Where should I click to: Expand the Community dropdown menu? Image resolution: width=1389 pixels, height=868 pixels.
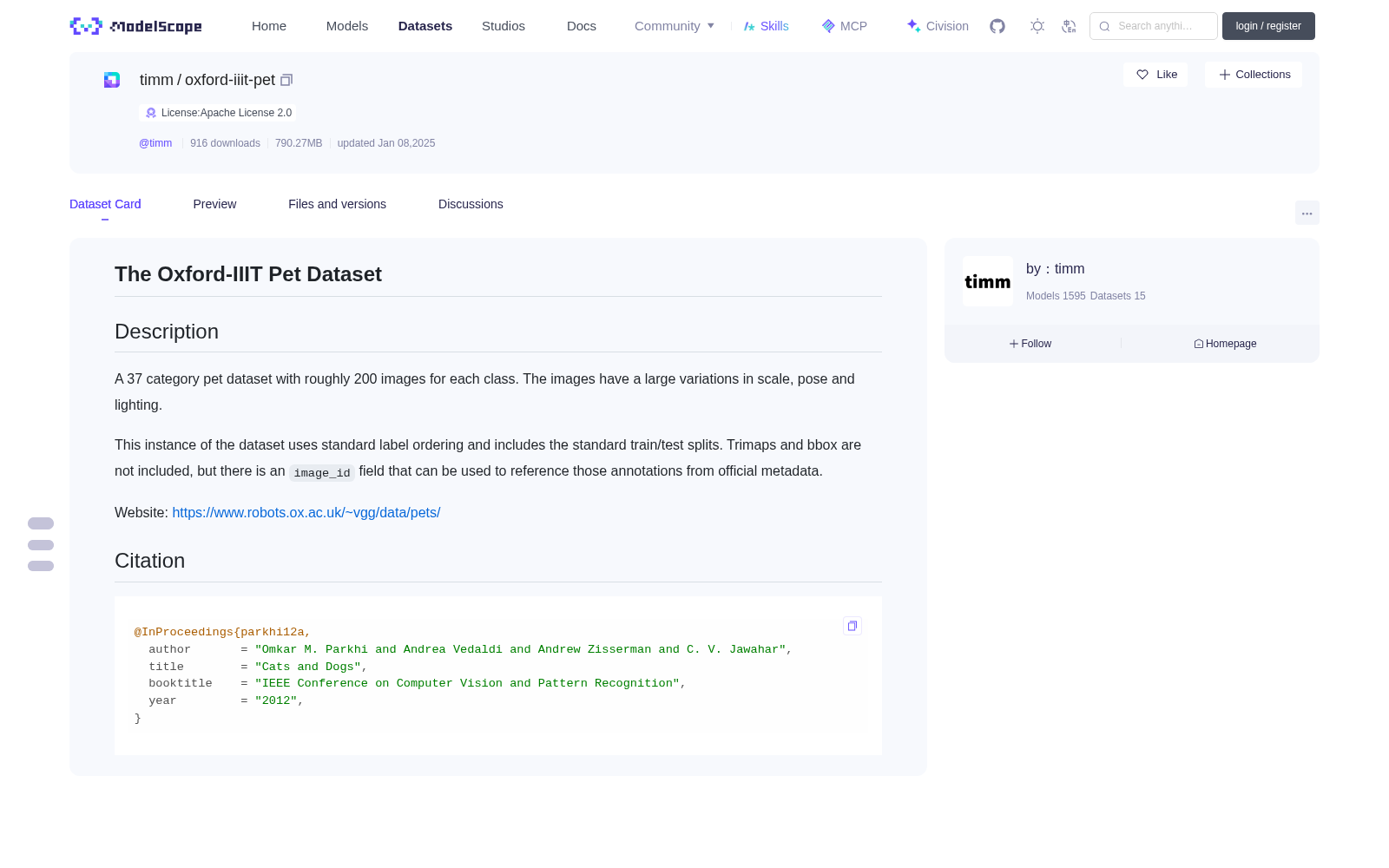[675, 26]
